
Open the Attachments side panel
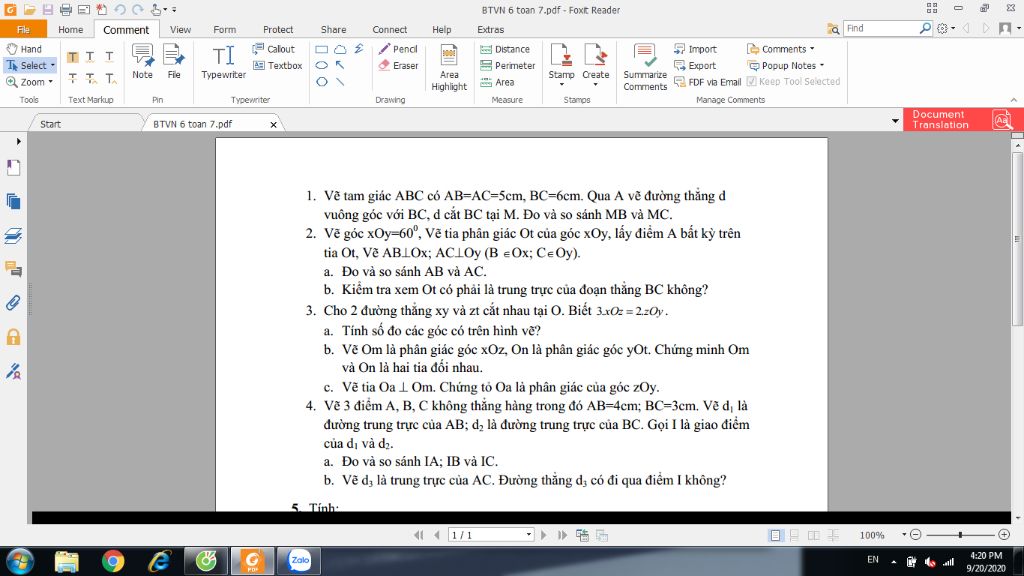(13, 303)
